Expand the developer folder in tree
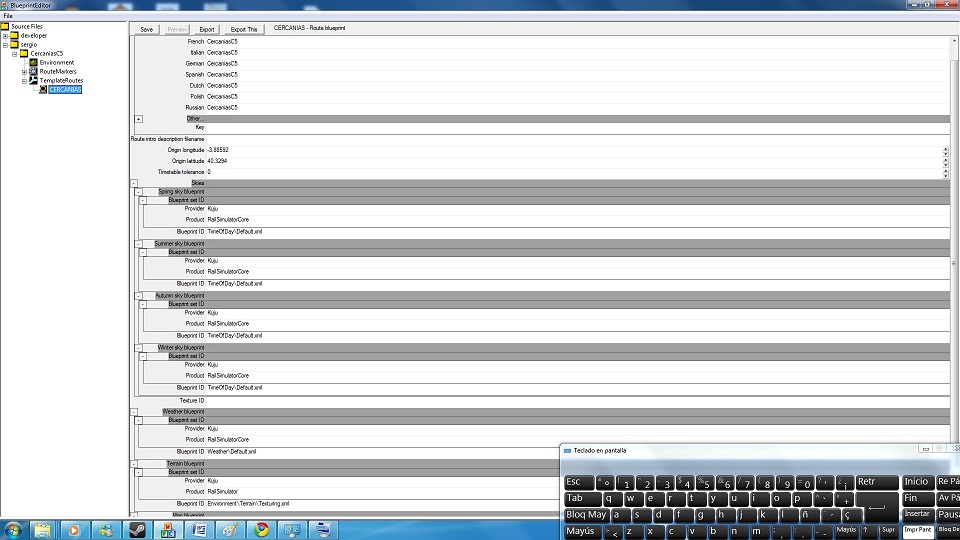960x540 pixels. point(5,35)
